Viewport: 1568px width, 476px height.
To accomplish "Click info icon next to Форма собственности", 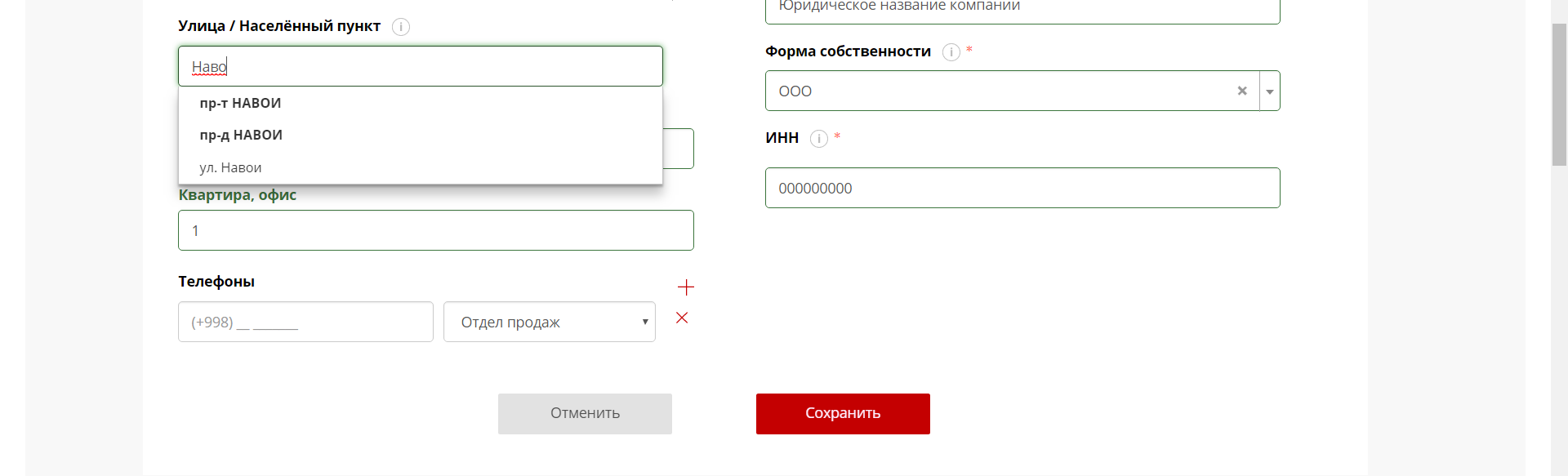I will coord(951,52).
